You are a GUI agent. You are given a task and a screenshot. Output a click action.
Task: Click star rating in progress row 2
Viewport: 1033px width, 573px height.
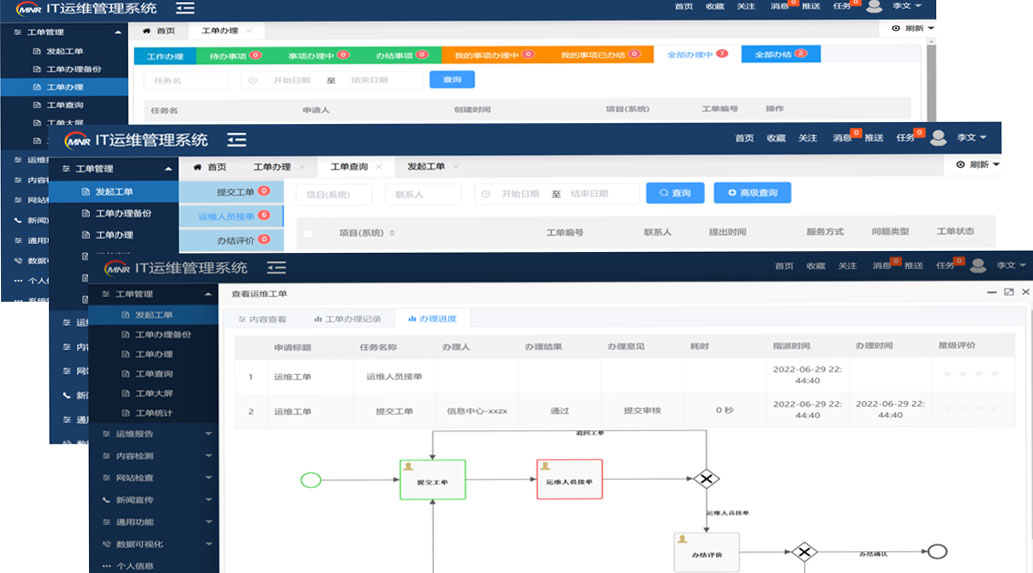[x=971, y=409]
